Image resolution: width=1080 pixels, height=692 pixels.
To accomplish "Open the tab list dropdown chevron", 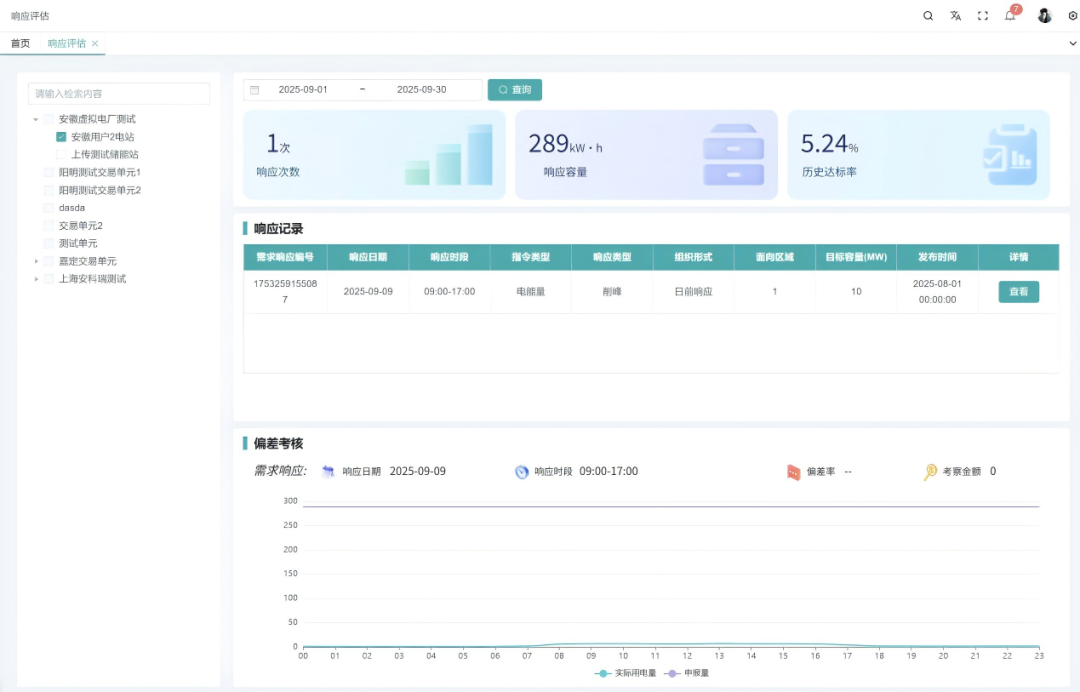I will click(1072, 44).
